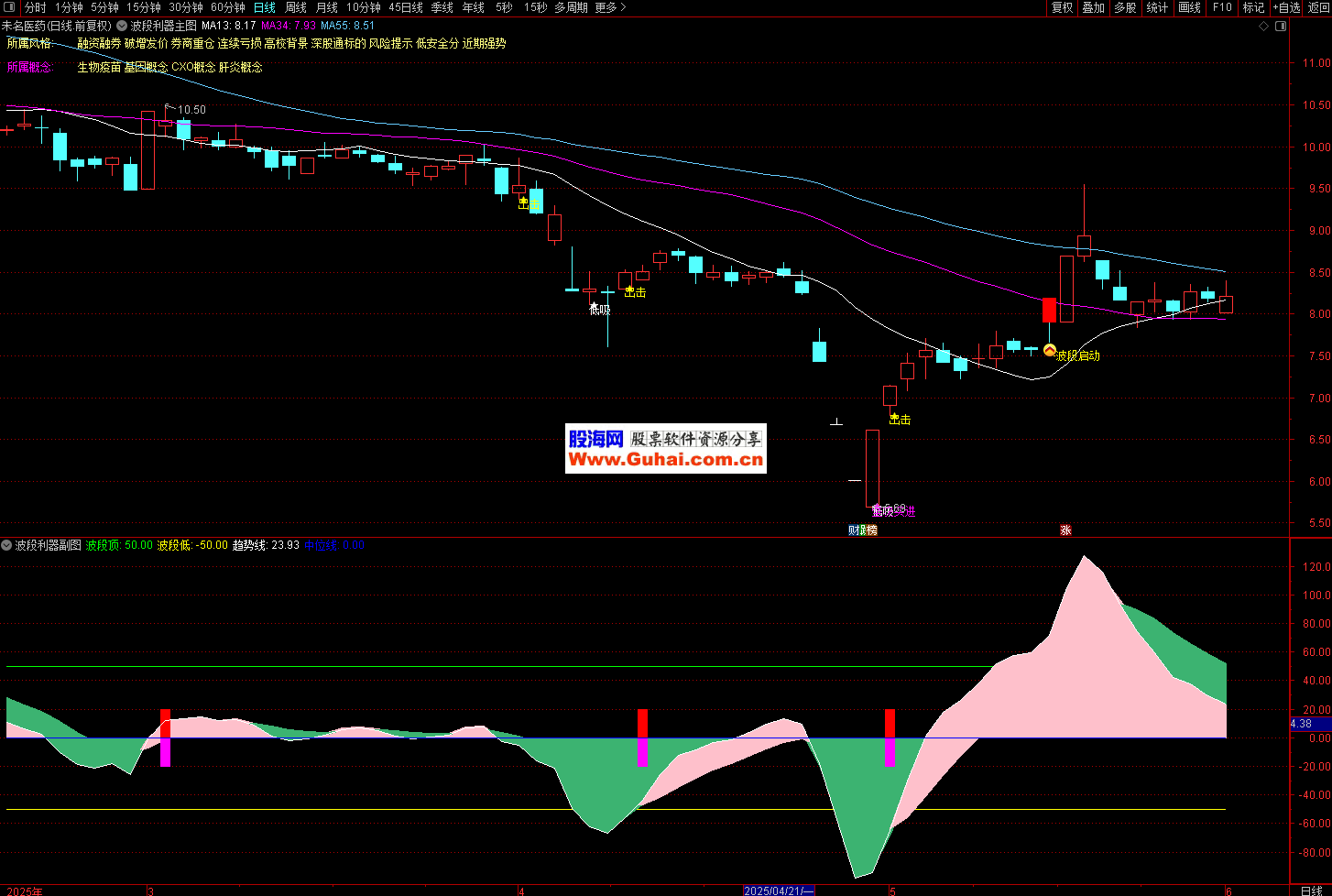Open the 多股 multi-stock view

1125,7
